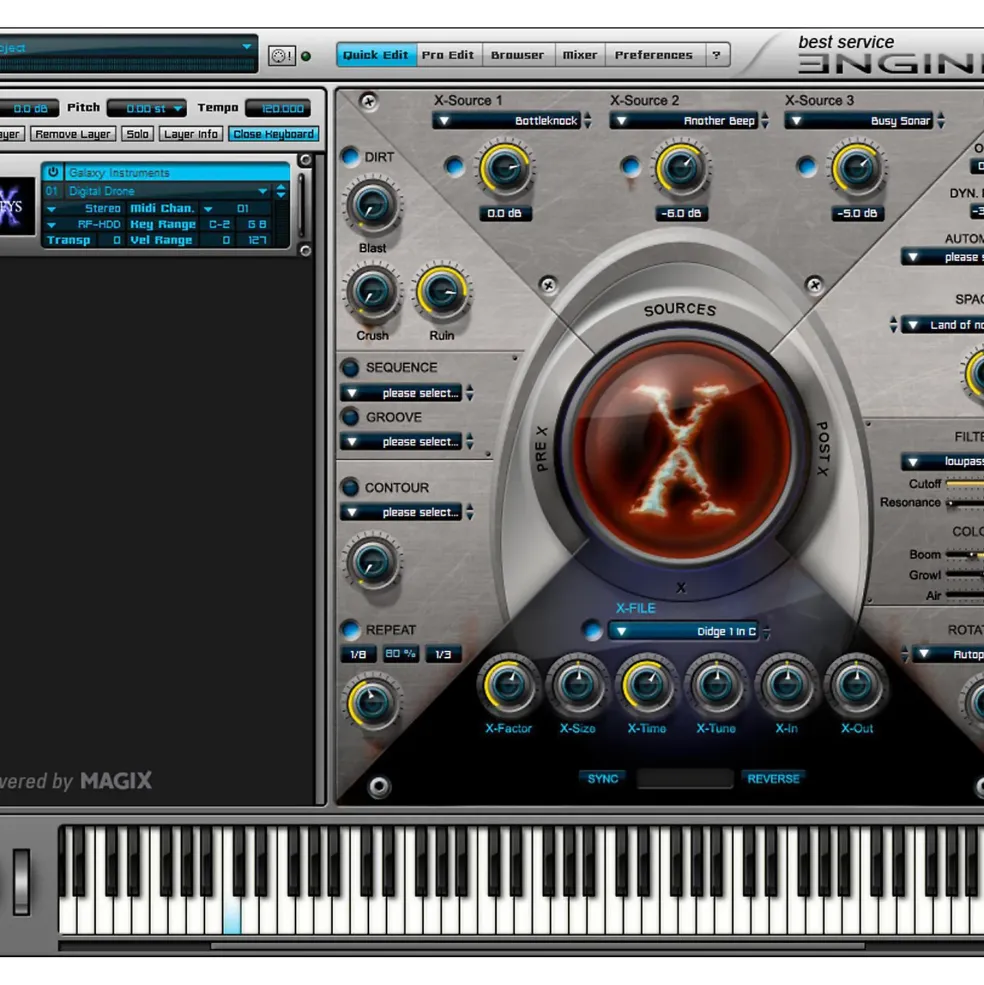Open the Groove please select dropdown
The image size is (984, 985).
401,441
